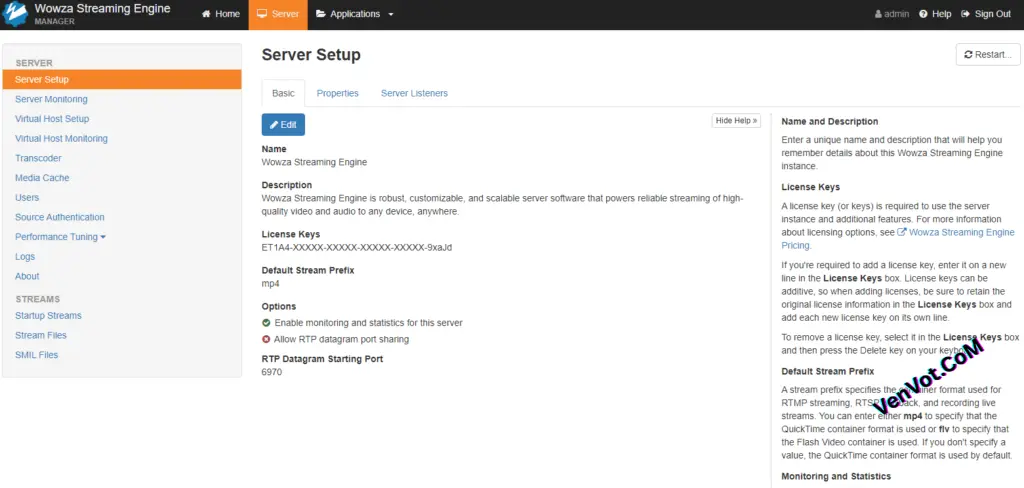
Task: Click the red X icon for RTP port sharing
Action: [266, 339]
